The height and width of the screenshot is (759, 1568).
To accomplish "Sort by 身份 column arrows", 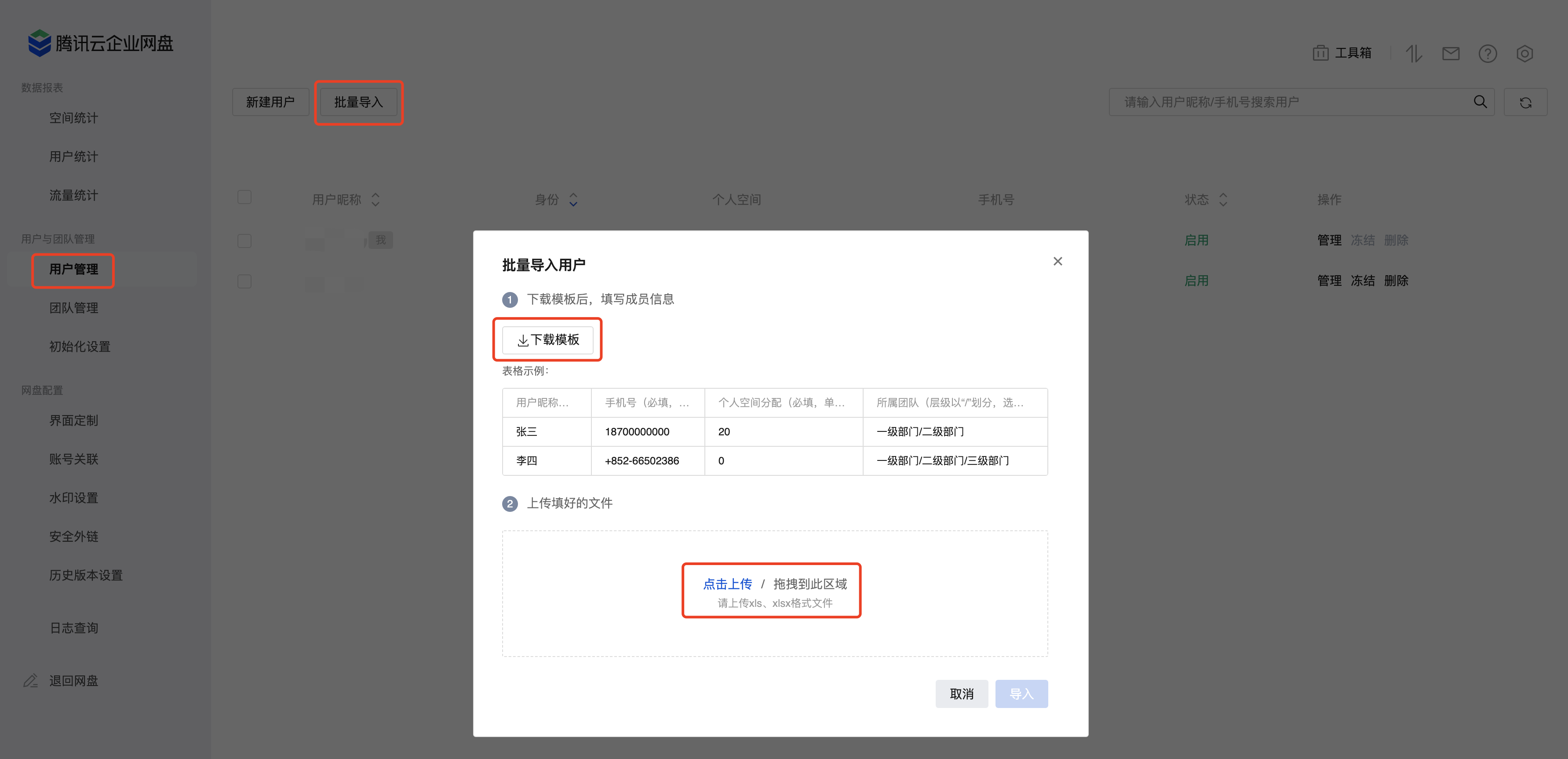I will pyautogui.click(x=573, y=200).
